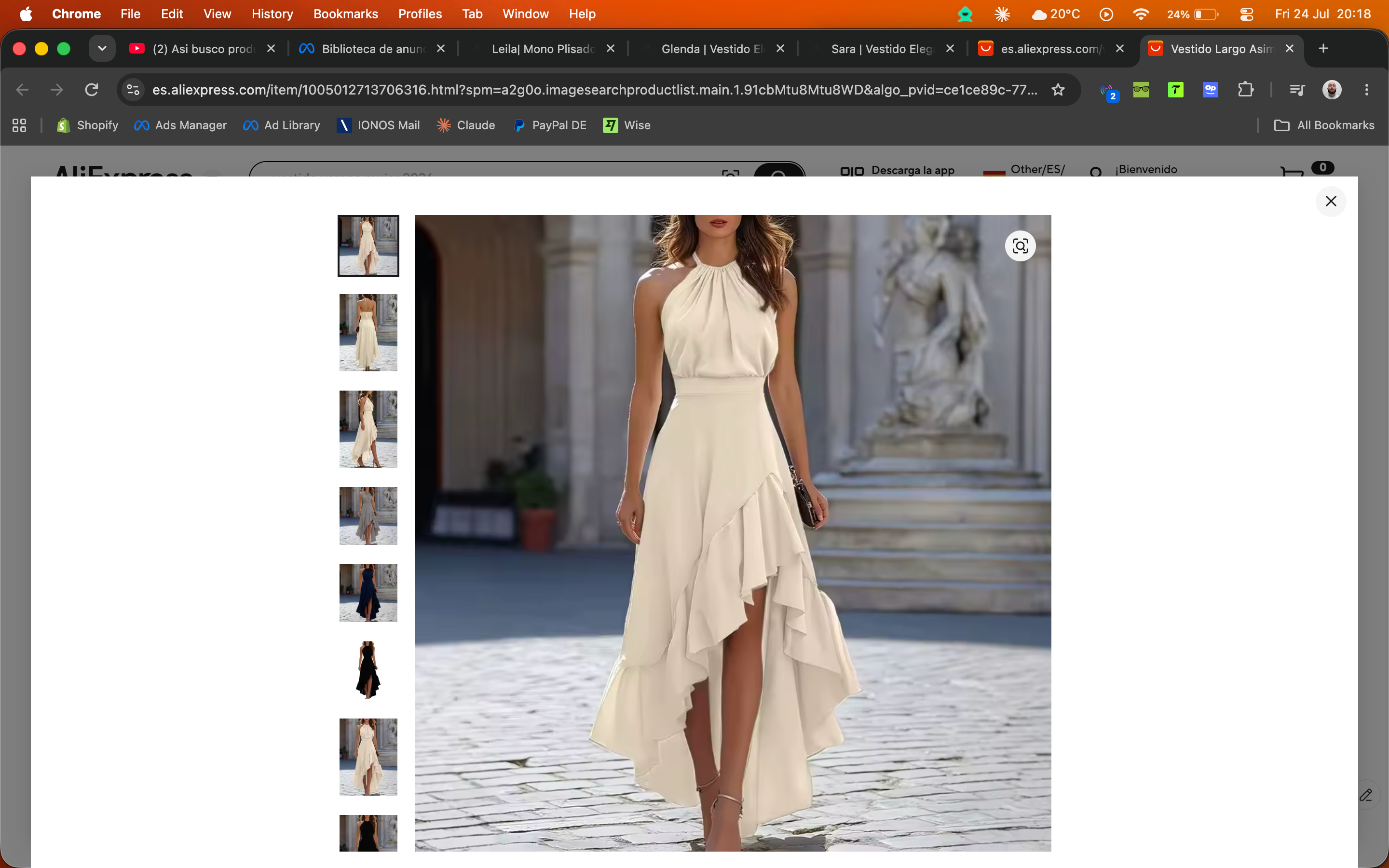Switch to 'Biblioteca de anun' tab
Viewport: 1389px width, 868px height.
click(x=372, y=49)
